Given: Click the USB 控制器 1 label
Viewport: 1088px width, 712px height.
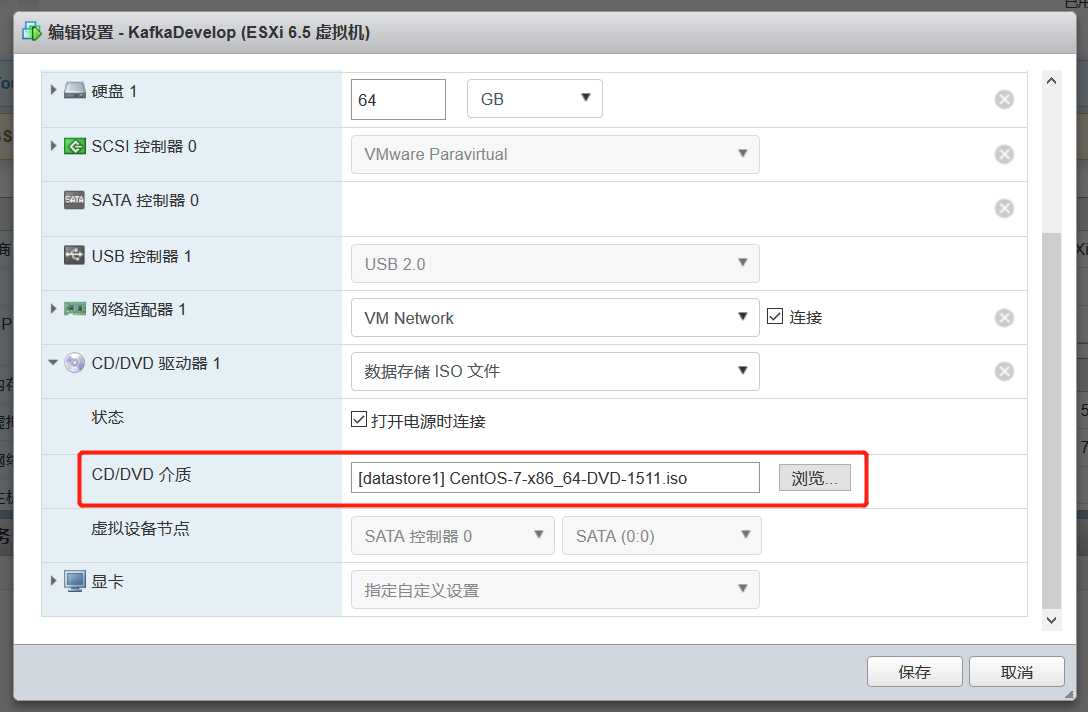Looking at the screenshot, I should point(142,256).
